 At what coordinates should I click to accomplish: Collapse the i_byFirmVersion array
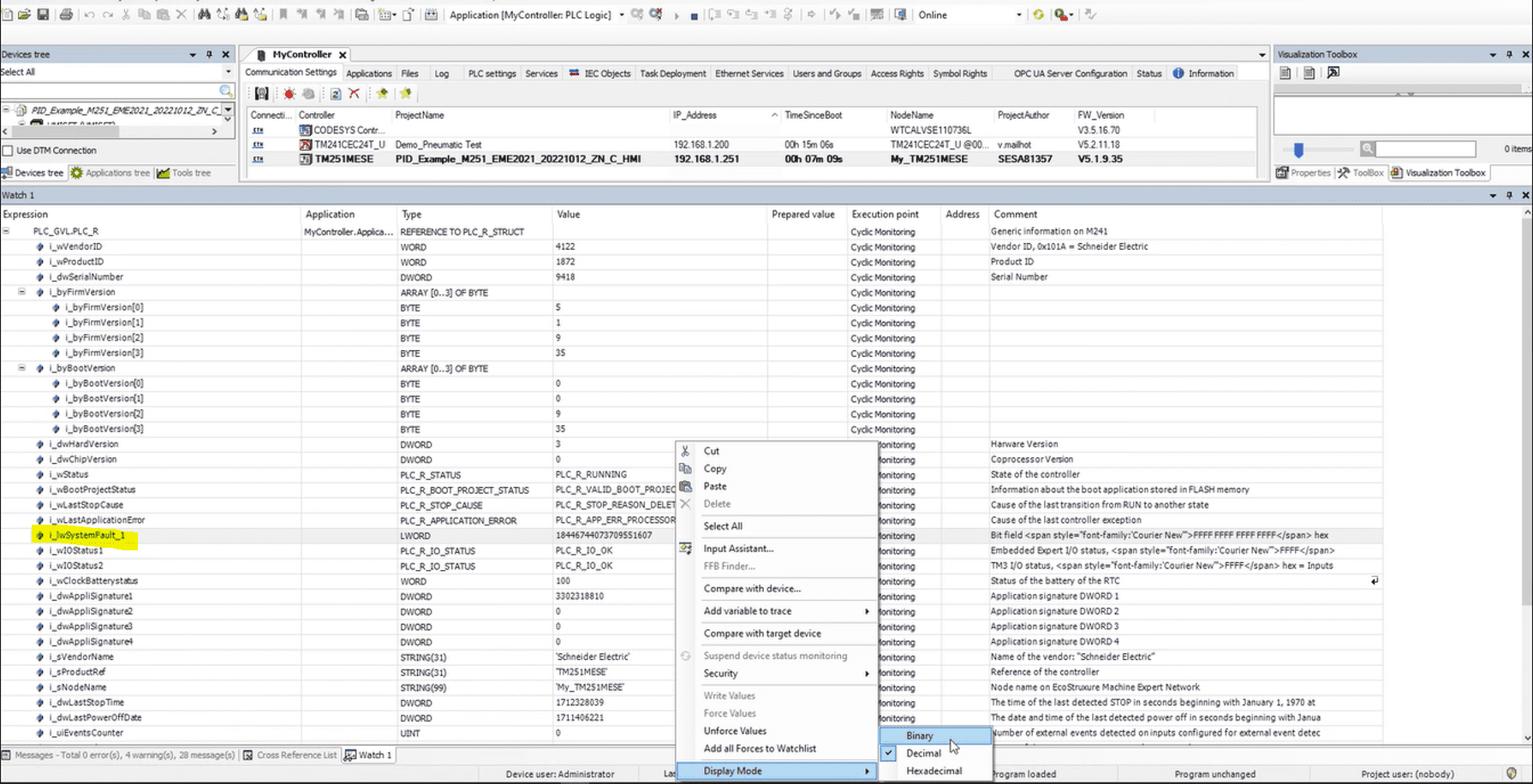22,292
